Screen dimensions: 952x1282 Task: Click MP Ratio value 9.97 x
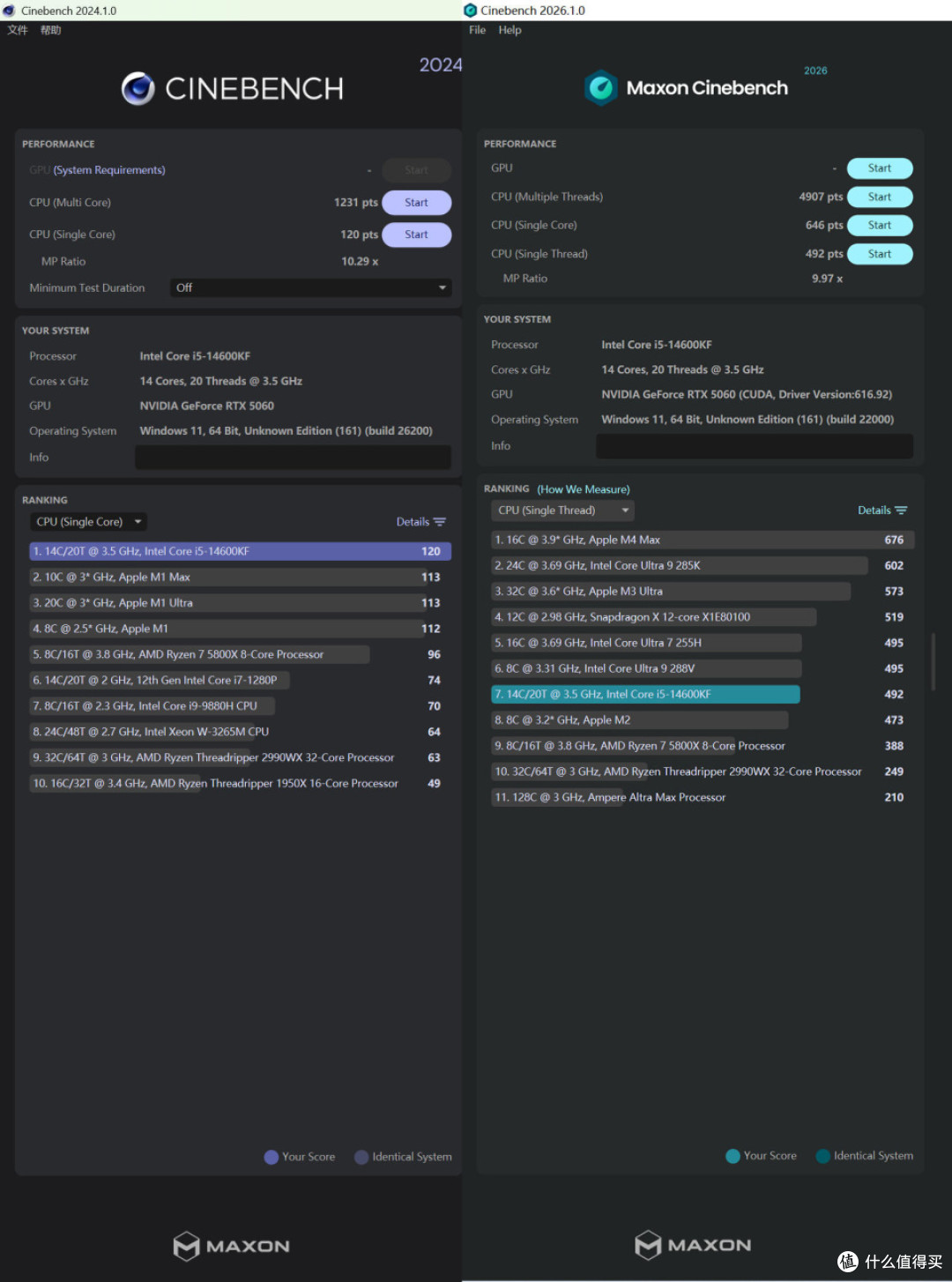click(x=827, y=279)
